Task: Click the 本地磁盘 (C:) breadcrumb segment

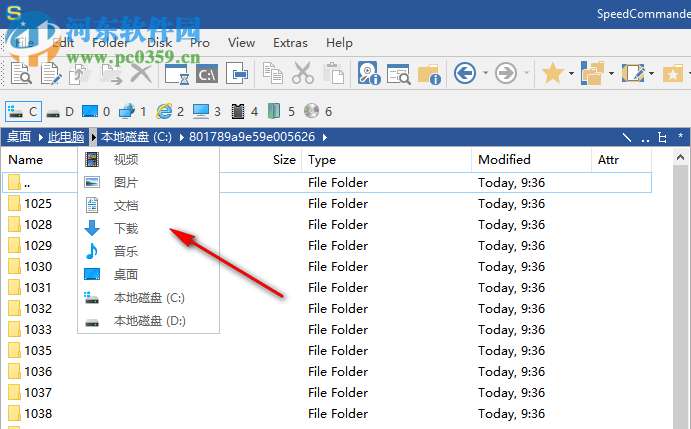Action: 136,137
